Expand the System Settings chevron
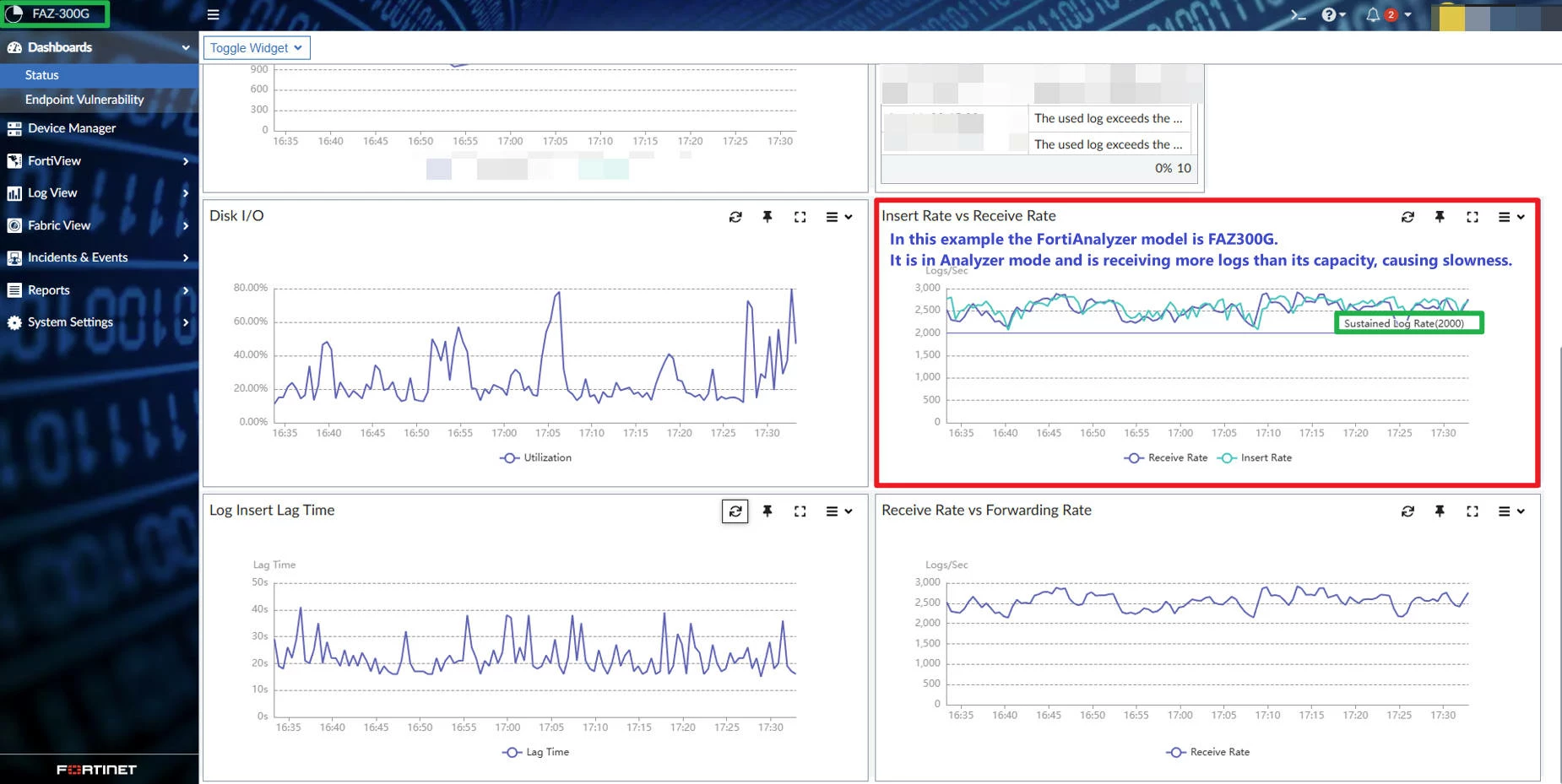This screenshot has width=1562, height=784. (x=186, y=322)
